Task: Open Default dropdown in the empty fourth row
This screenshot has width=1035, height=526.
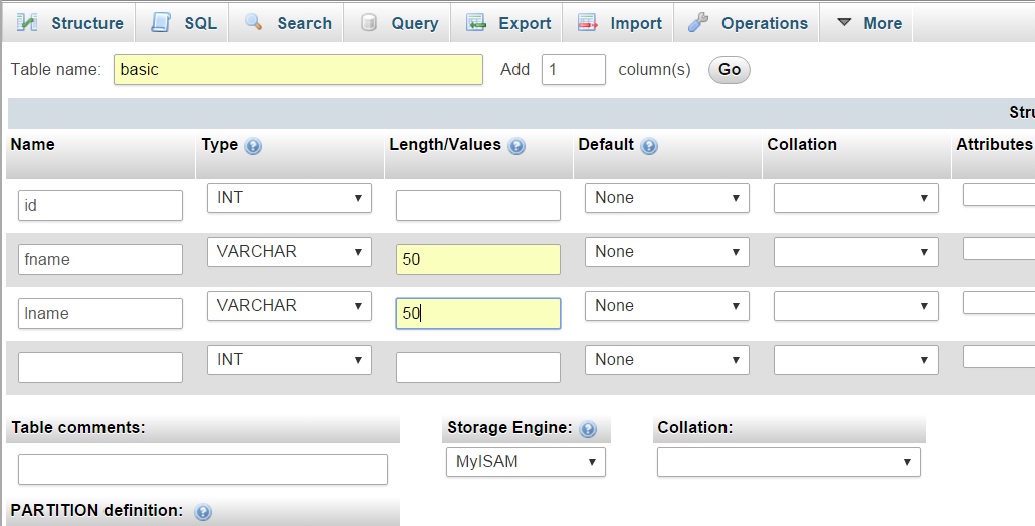Action: point(667,360)
